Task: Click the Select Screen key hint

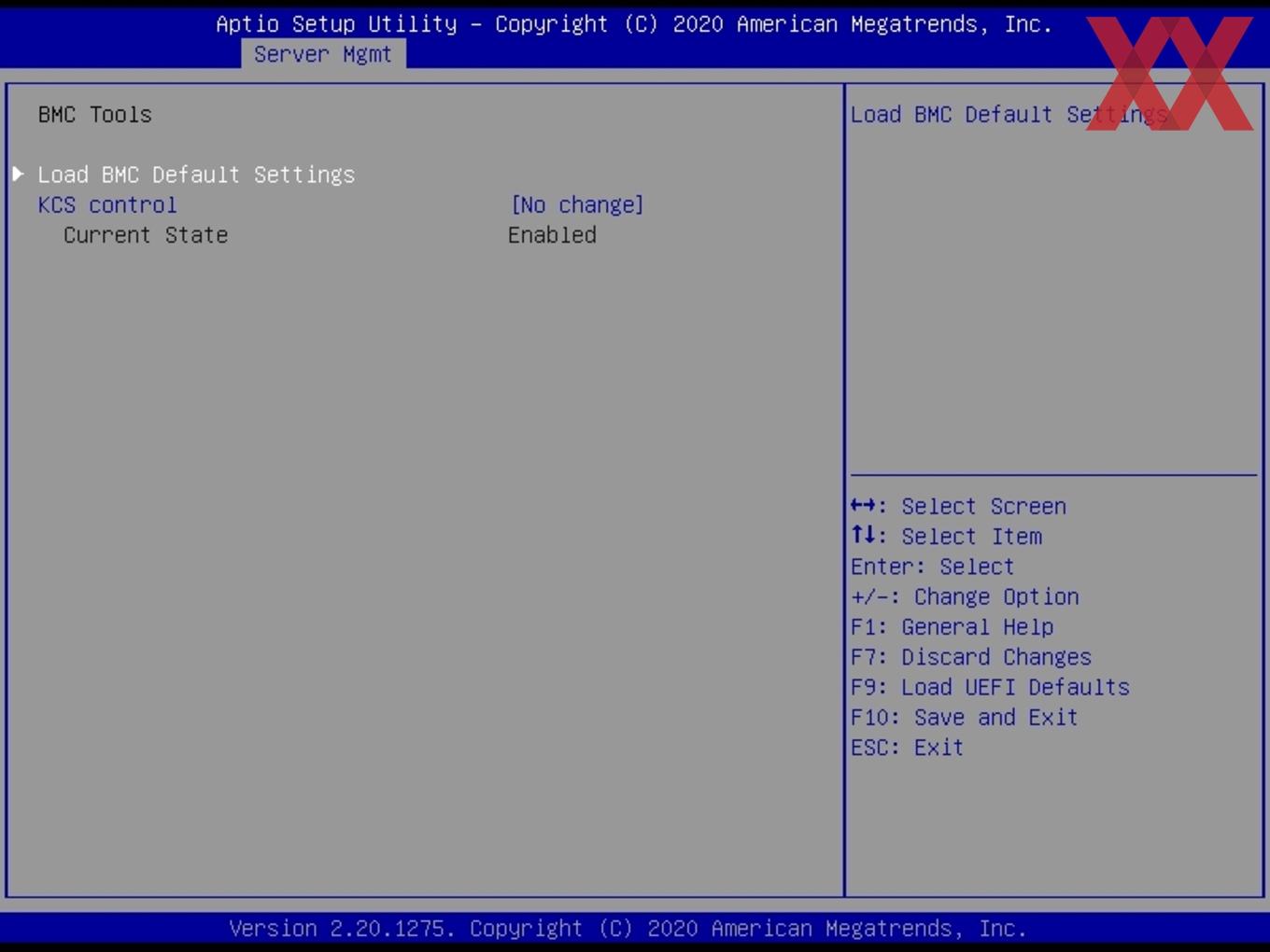Action: tap(958, 506)
